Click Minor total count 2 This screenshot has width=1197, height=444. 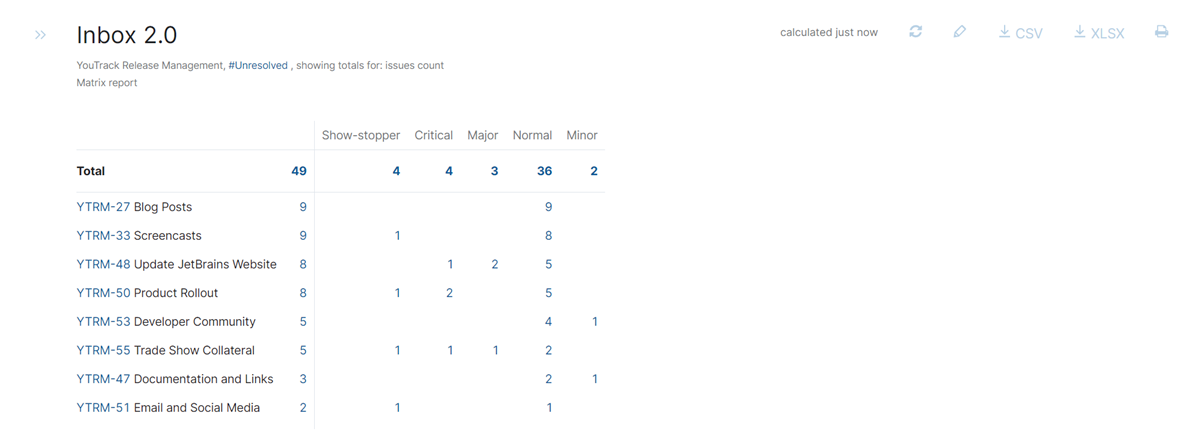coord(594,171)
